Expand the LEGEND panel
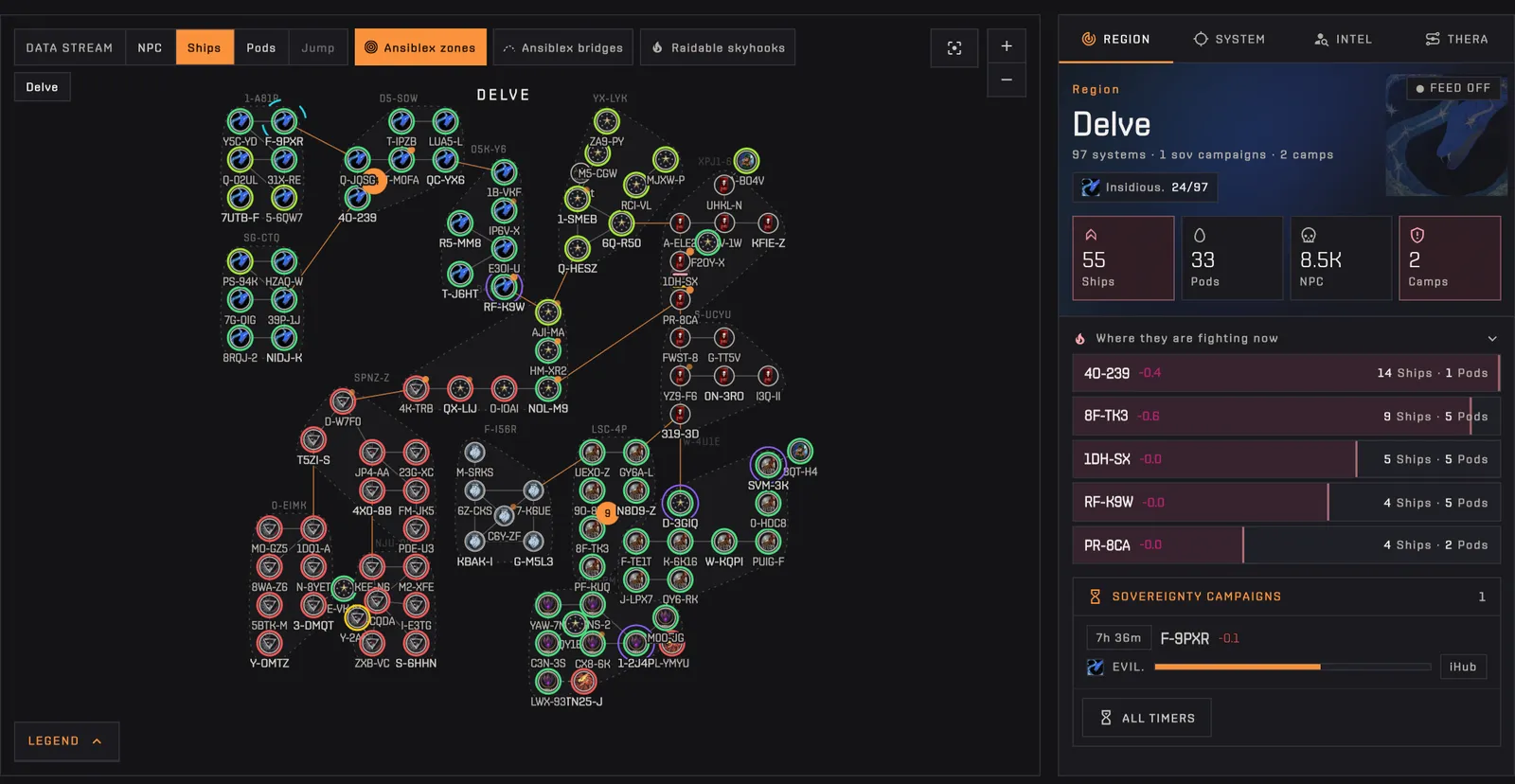 [x=66, y=741]
